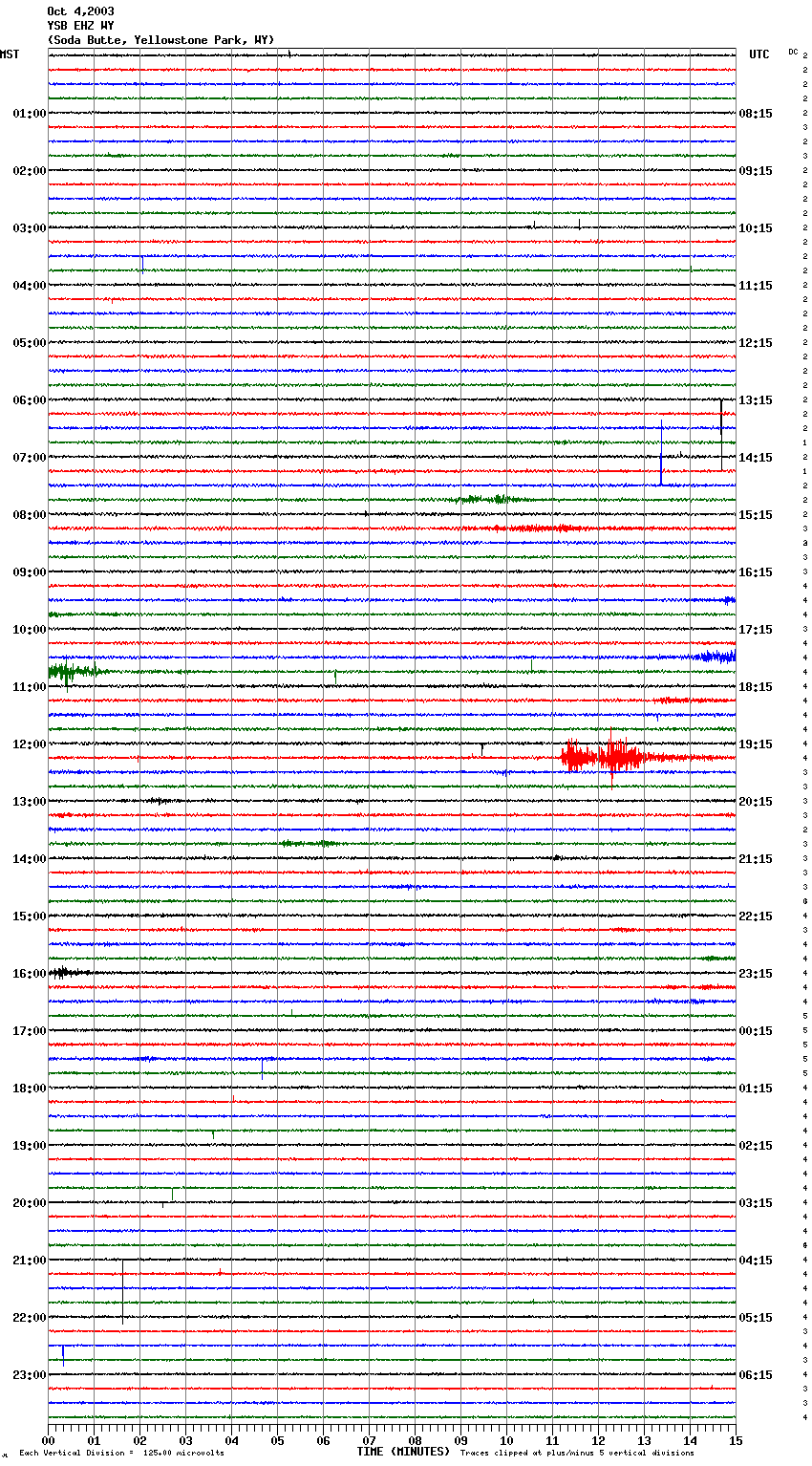Click the '12:00' MST time label

[30, 744]
